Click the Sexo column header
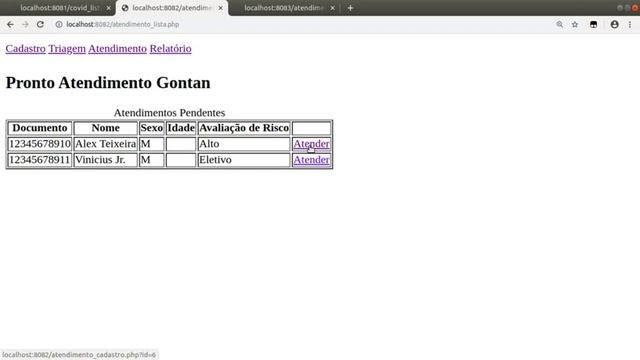 pos(151,128)
